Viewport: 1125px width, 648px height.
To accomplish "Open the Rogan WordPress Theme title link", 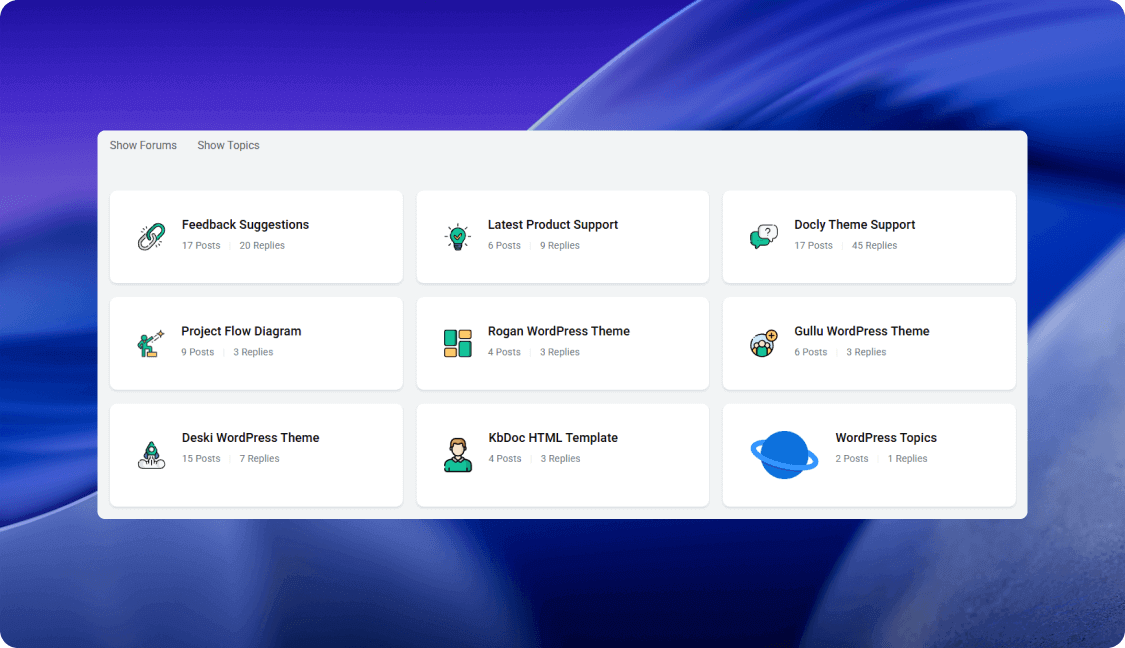I will pos(558,331).
